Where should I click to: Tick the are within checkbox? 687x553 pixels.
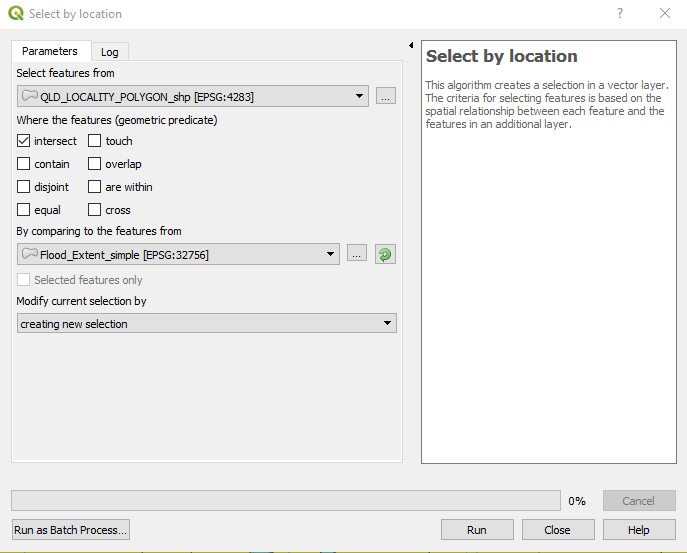[x=95, y=187]
